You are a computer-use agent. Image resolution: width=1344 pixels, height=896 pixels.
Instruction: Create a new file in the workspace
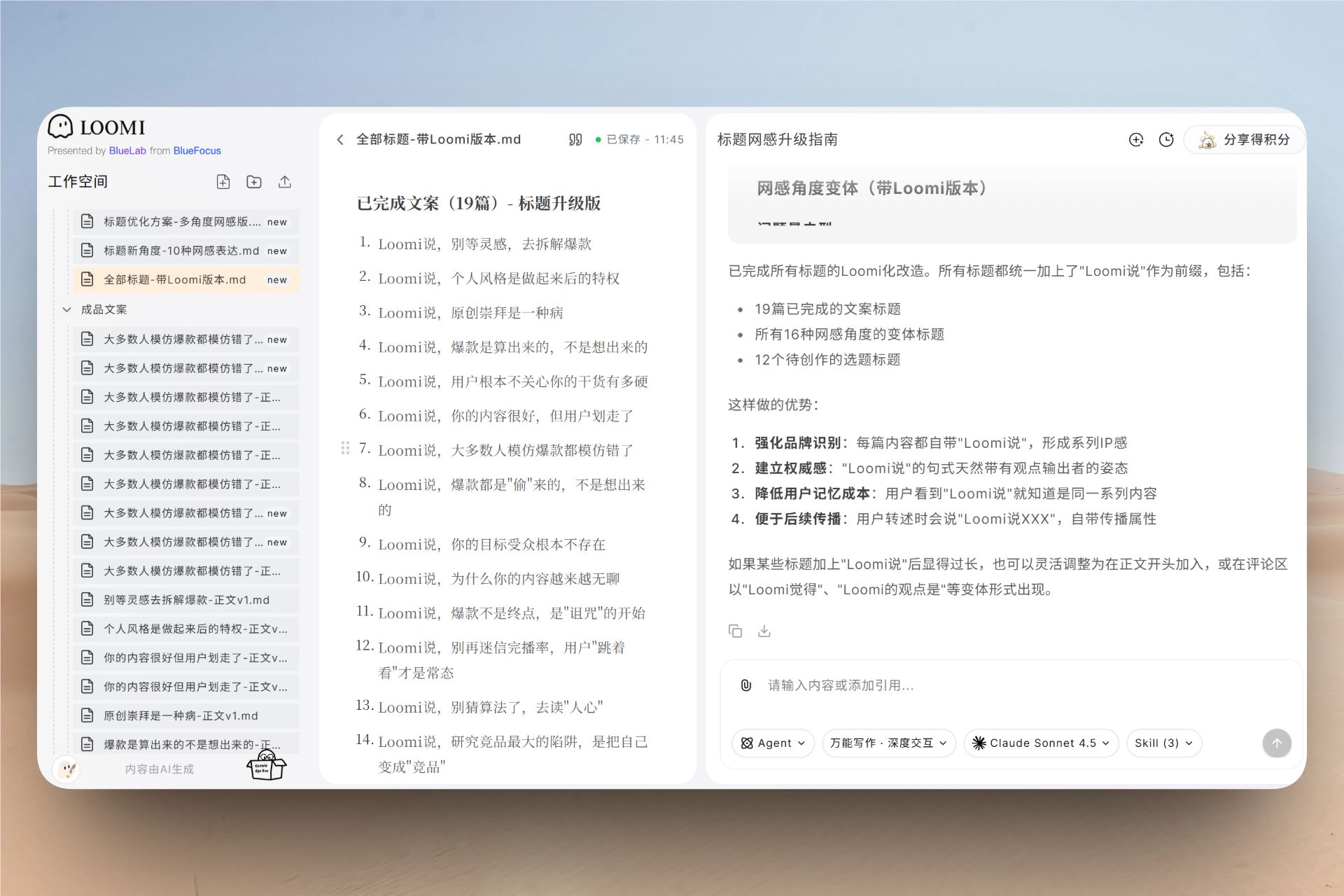[223, 181]
